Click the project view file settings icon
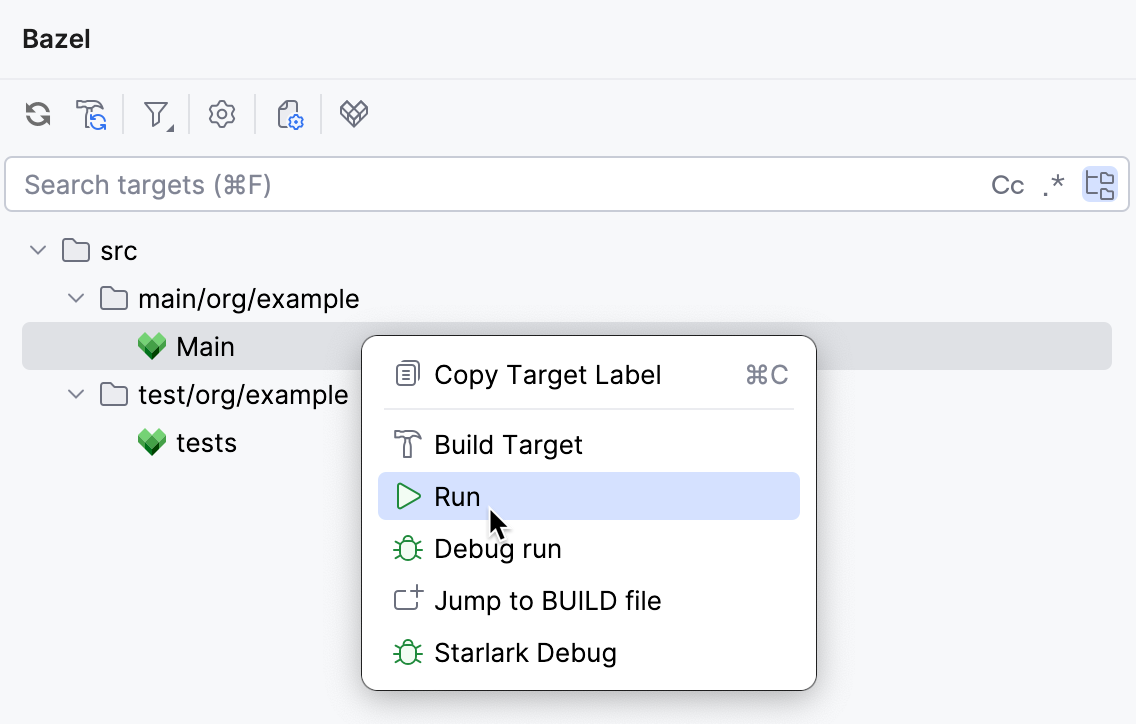 click(x=288, y=114)
